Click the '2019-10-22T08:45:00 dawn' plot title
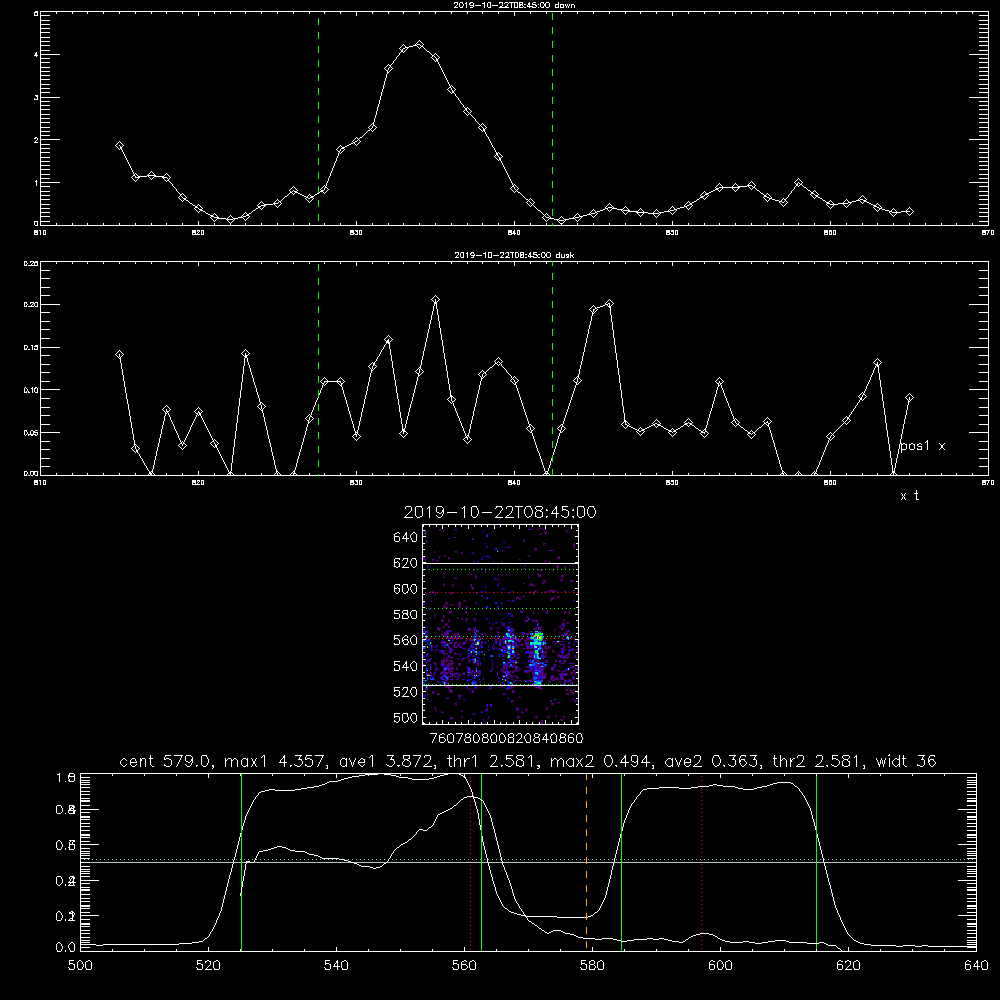 click(x=514, y=4)
